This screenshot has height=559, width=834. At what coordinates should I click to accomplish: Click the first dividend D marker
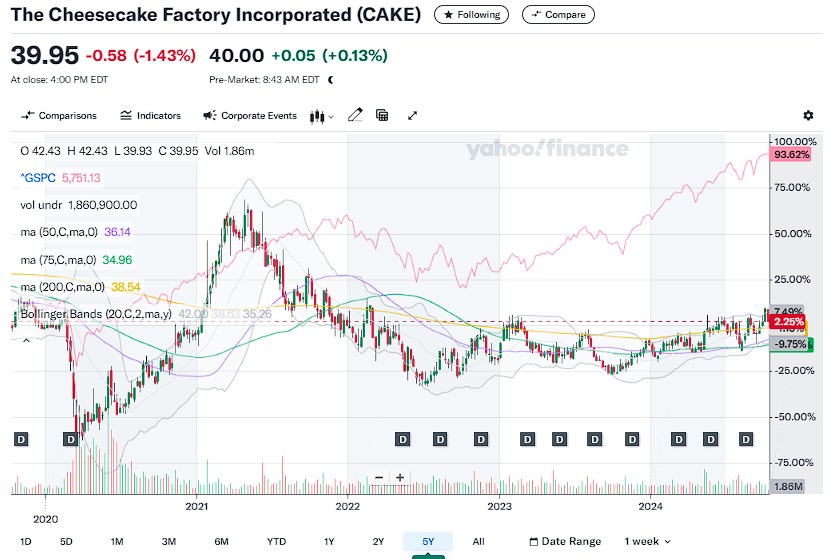pyautogui.click(x=21, y=439)
